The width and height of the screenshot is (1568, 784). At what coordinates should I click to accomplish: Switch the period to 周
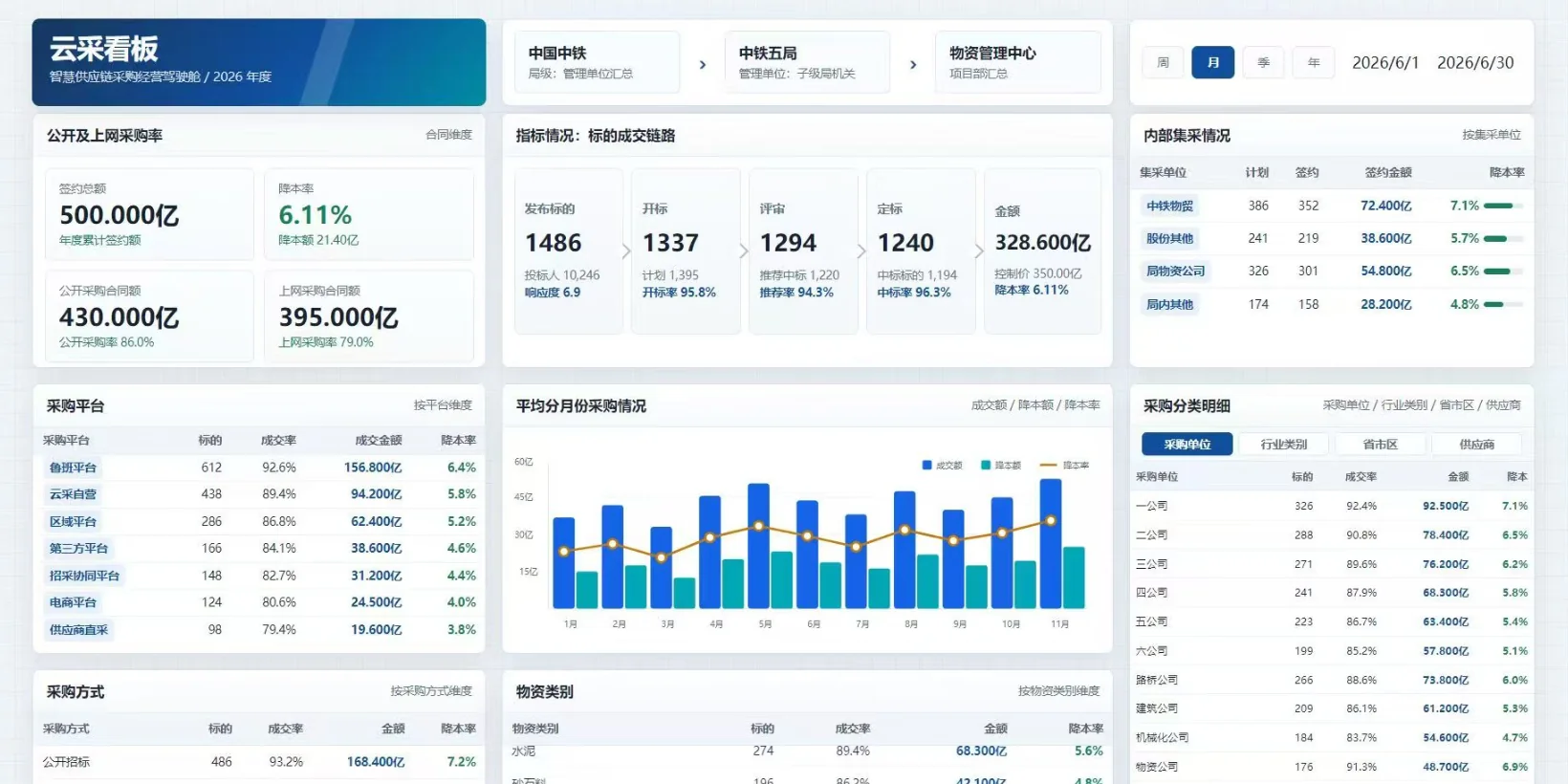(1164, 62)
